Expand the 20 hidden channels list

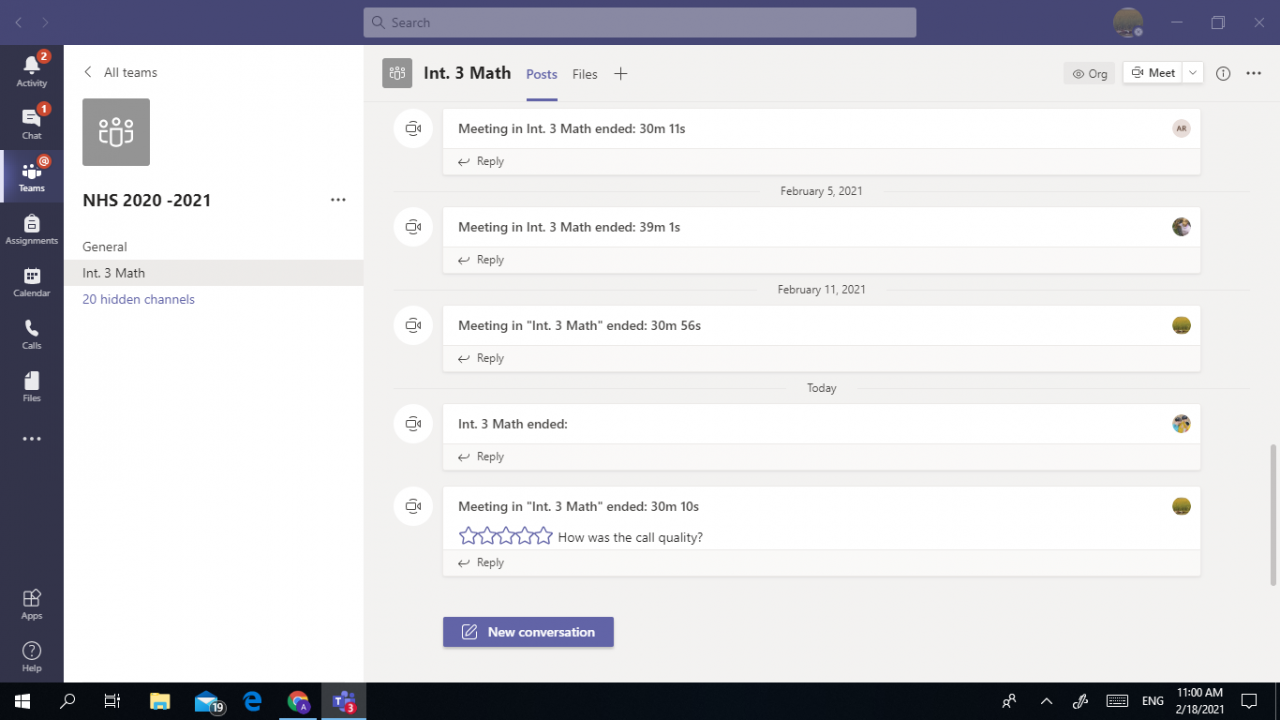pos(138,299)
